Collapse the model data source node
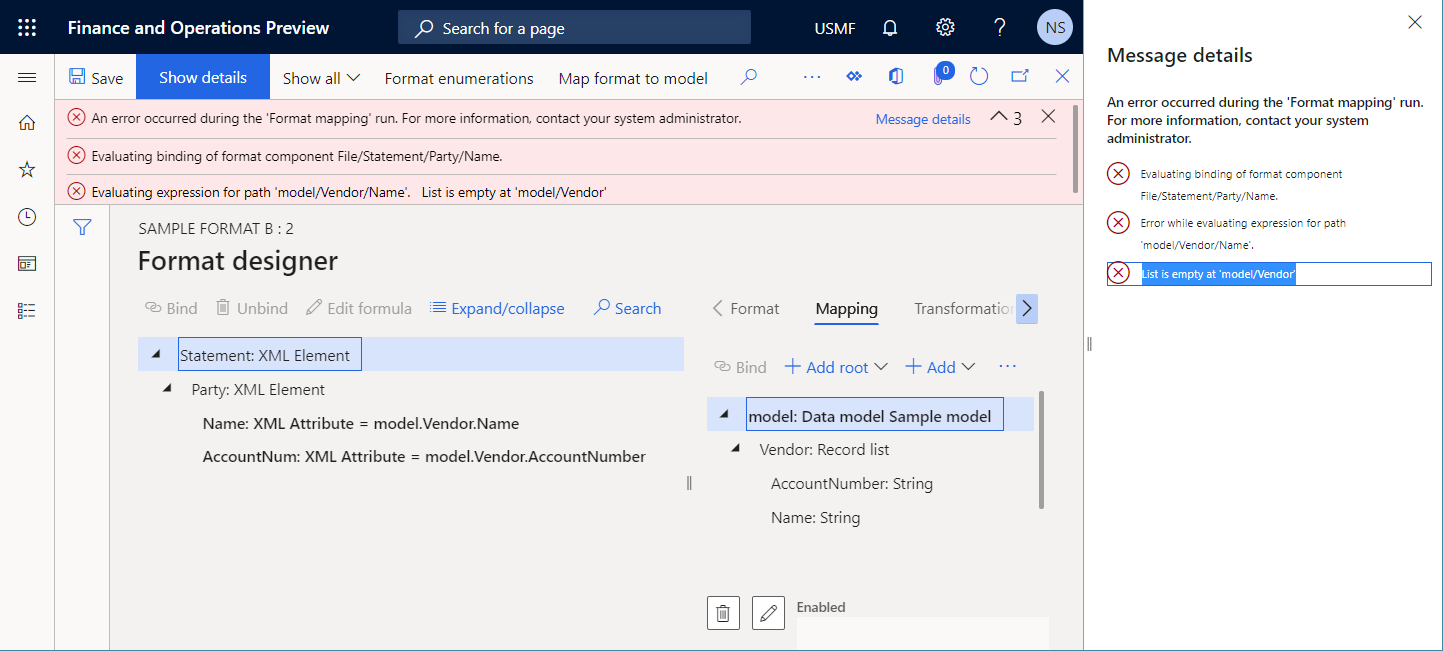 click(x=724, y=415)
